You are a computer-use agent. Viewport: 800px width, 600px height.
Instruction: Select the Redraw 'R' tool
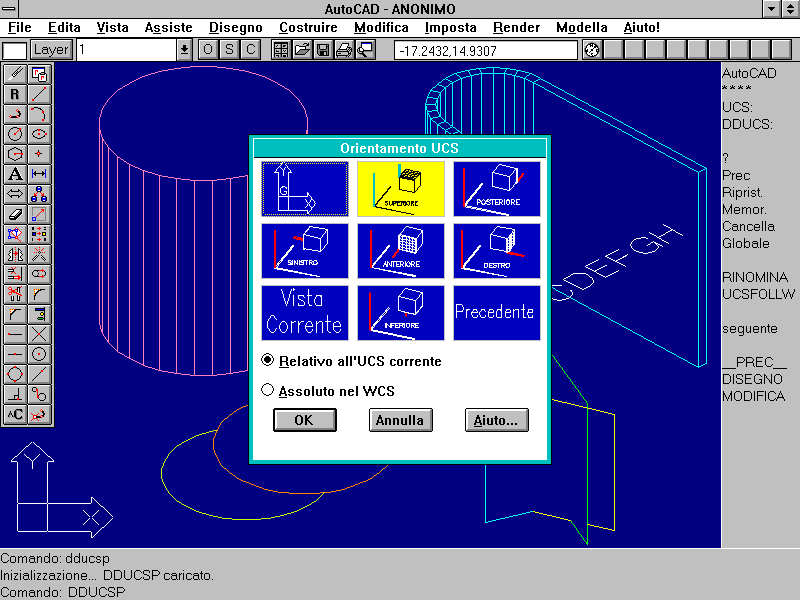tap(15, 94)
